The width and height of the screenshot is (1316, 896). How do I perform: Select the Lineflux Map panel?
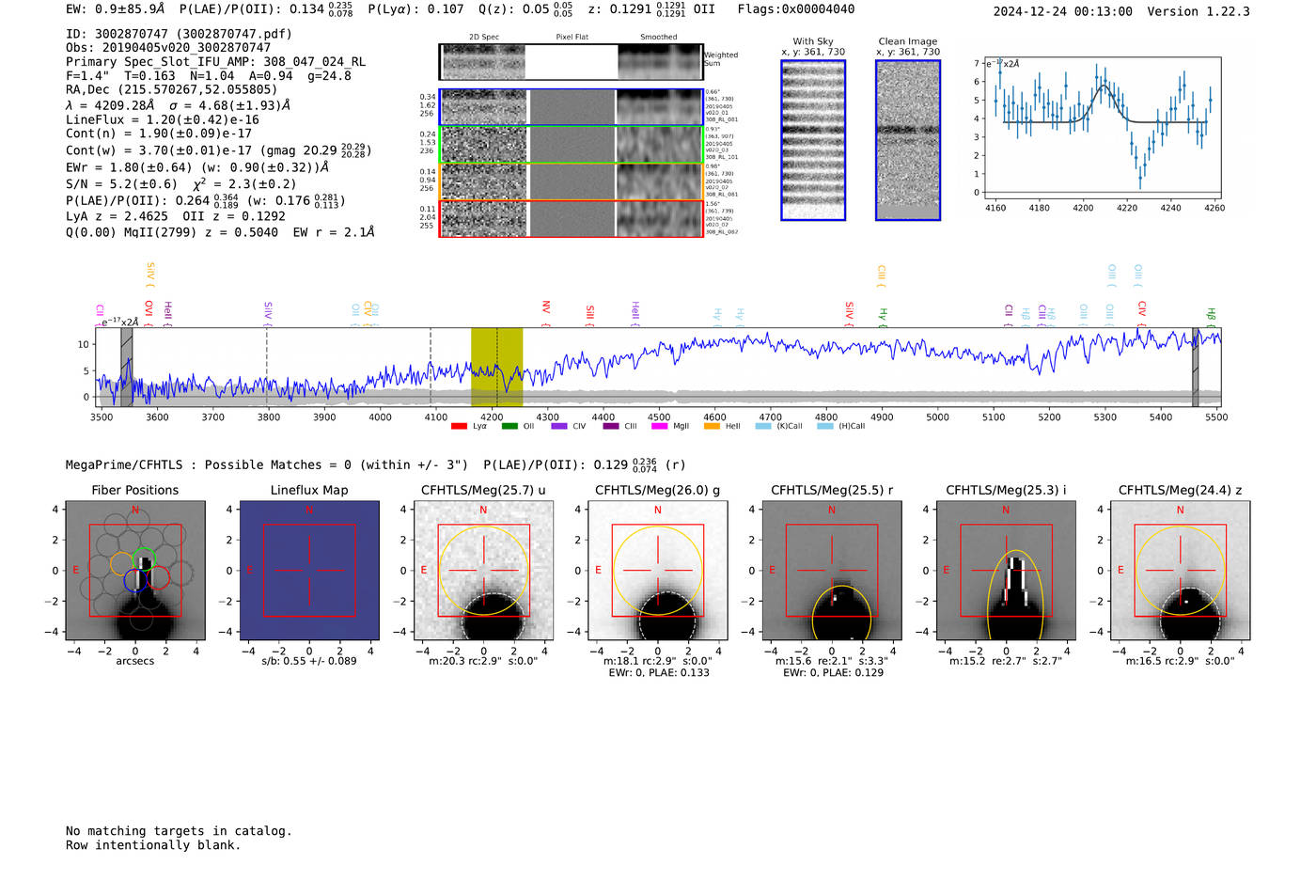coord(309,571)
